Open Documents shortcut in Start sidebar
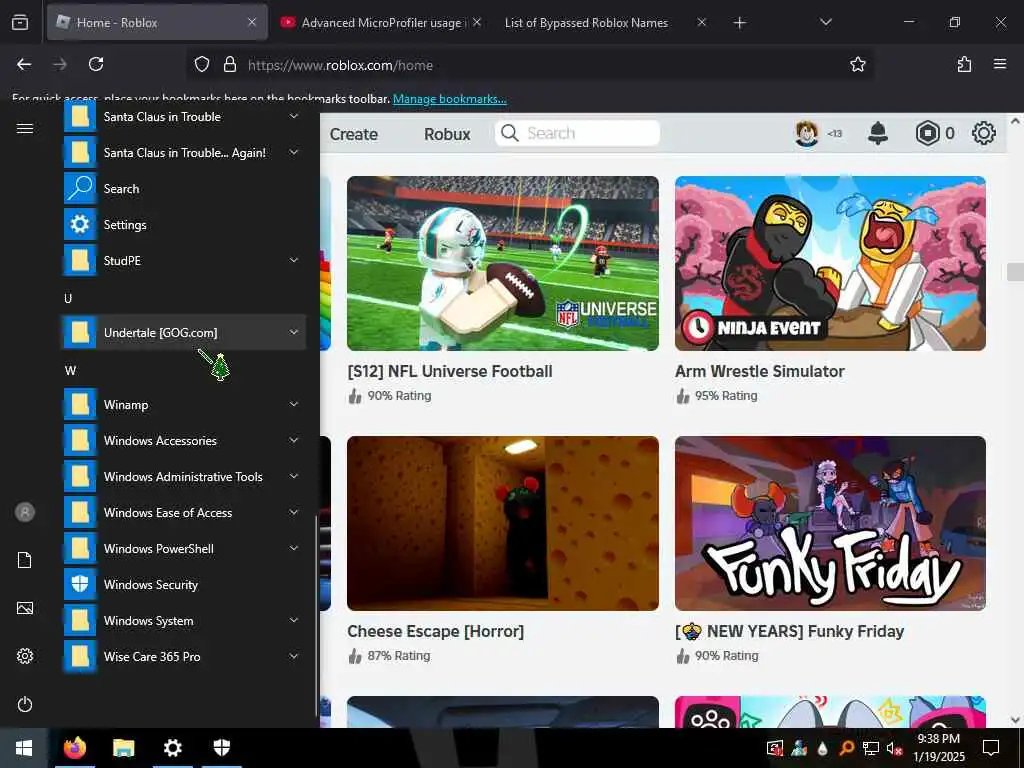This screenshot has height=768, width=1024. (25, 560)
